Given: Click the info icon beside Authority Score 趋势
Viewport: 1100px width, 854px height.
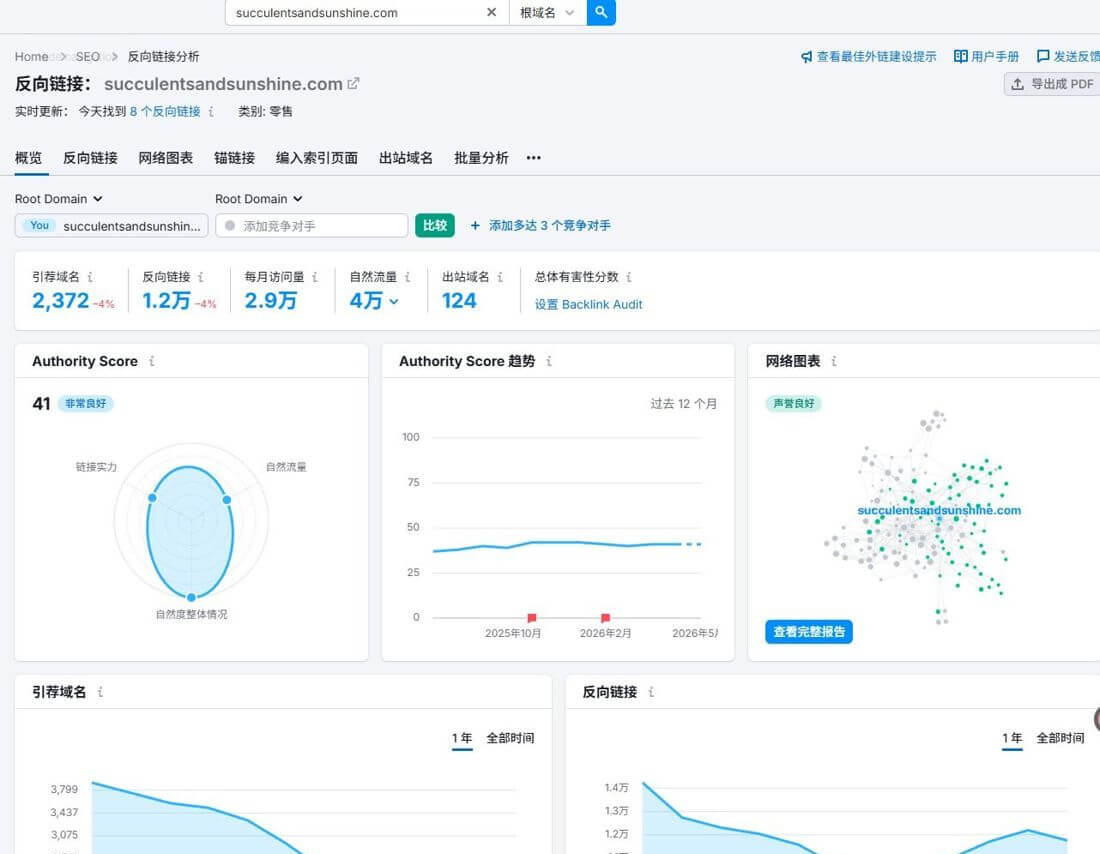Looking at the screenshot, I should tap(549, 361).
